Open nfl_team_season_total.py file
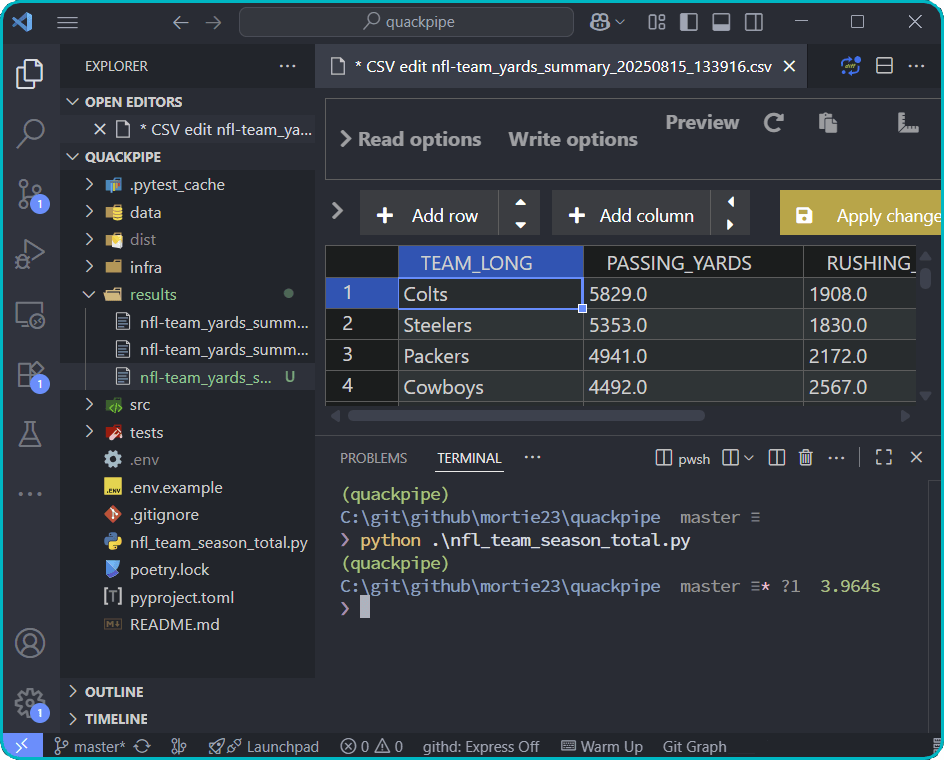Image resolution: width=944 pixels, height=760 pixels. [x=188, y=543]
